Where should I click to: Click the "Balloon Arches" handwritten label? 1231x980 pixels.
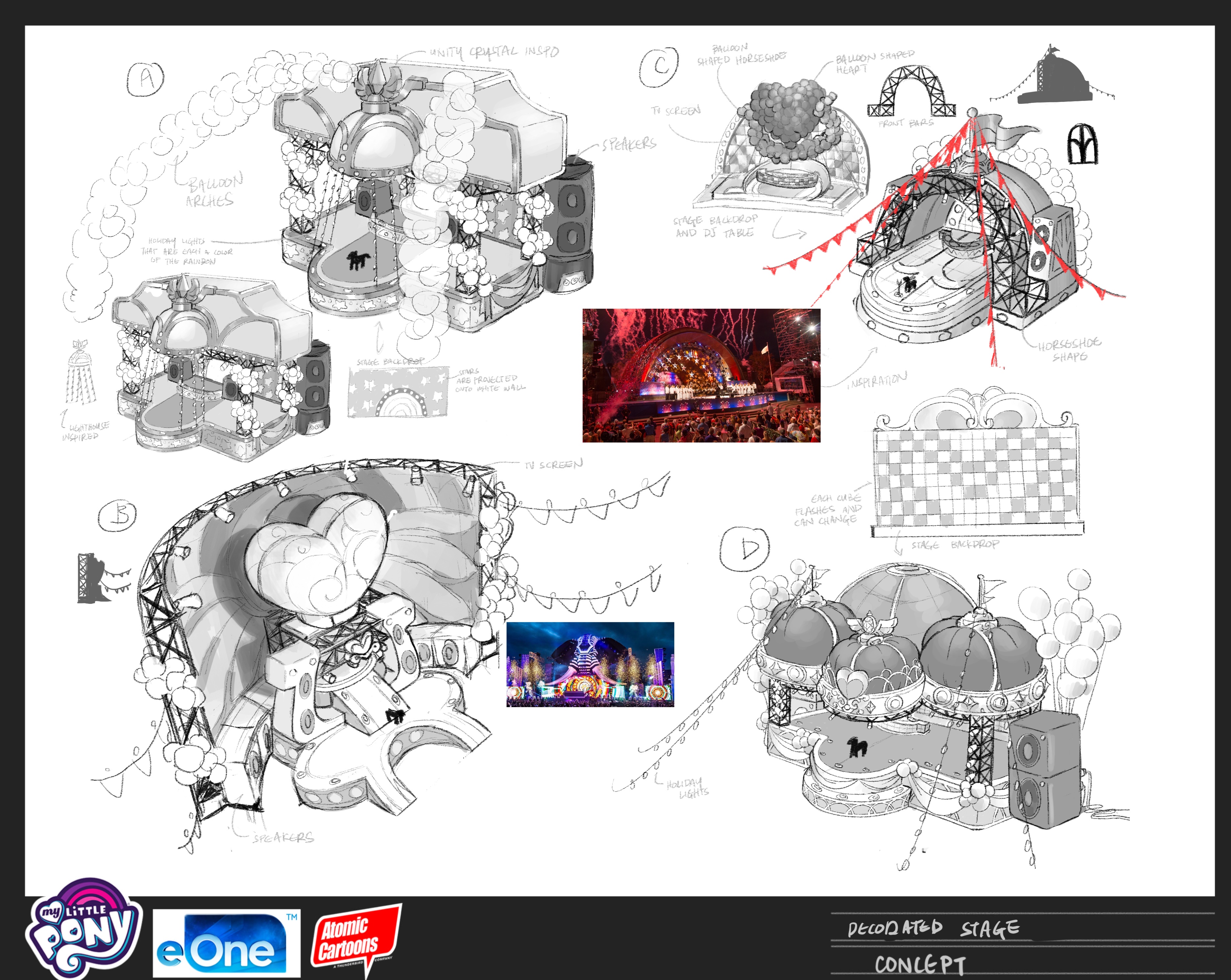[213, 191]
